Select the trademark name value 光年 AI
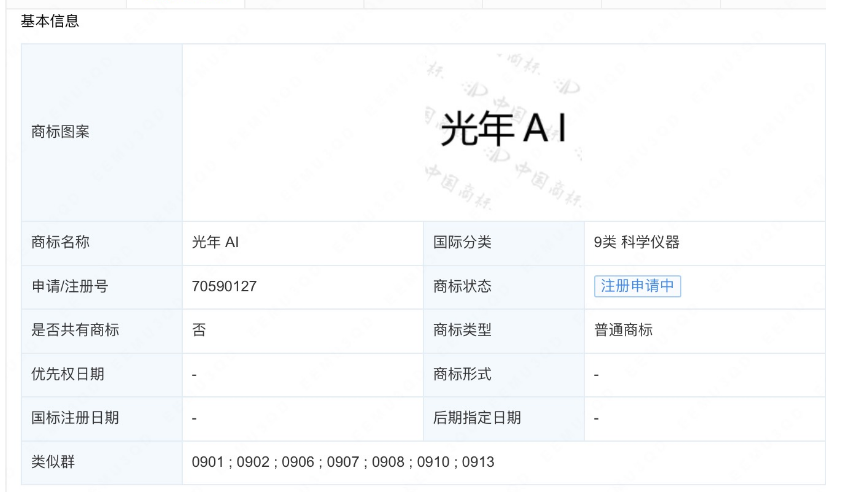This screenshot has height=492, width=846. (x=215, y=242)
